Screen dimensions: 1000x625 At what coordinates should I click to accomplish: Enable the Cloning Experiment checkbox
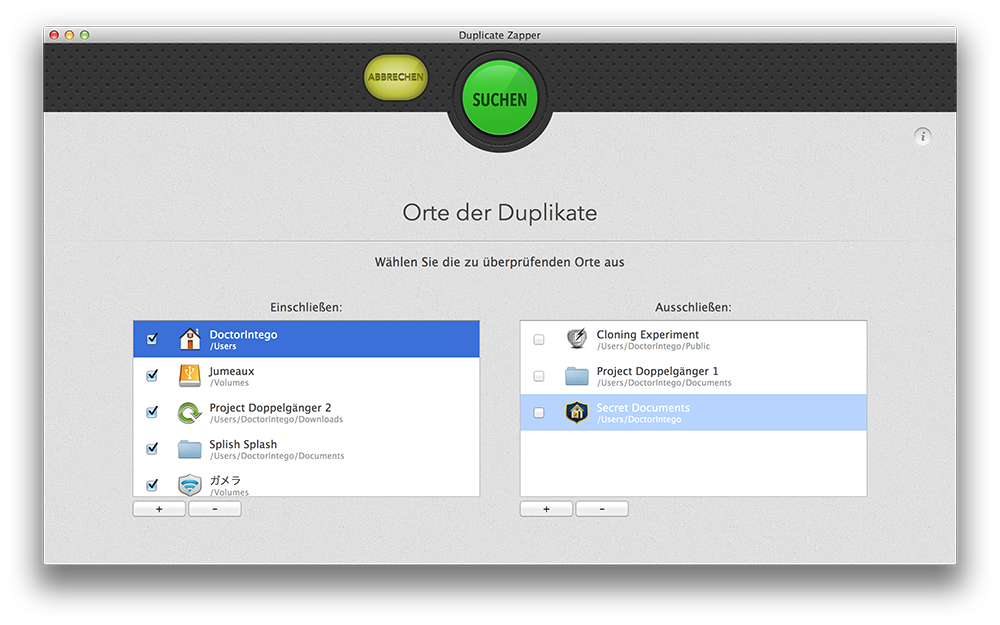(x=539, y=340)
